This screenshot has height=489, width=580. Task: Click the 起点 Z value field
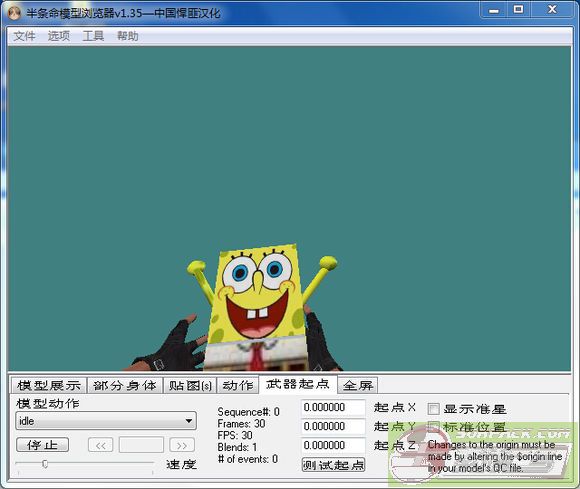tap(333, 445)
